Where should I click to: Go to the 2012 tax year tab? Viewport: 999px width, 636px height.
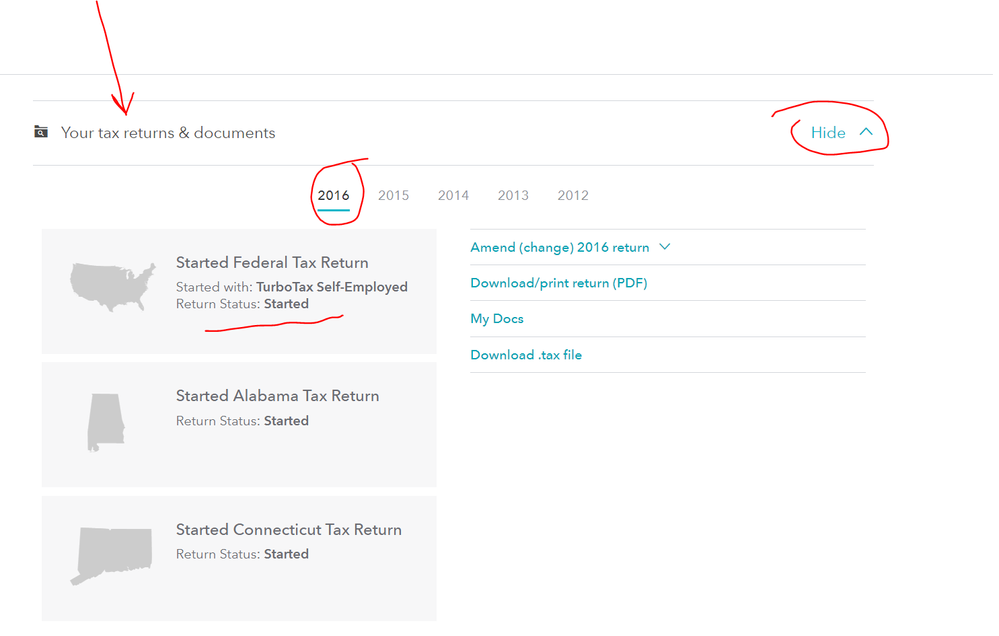pos(573,195)
